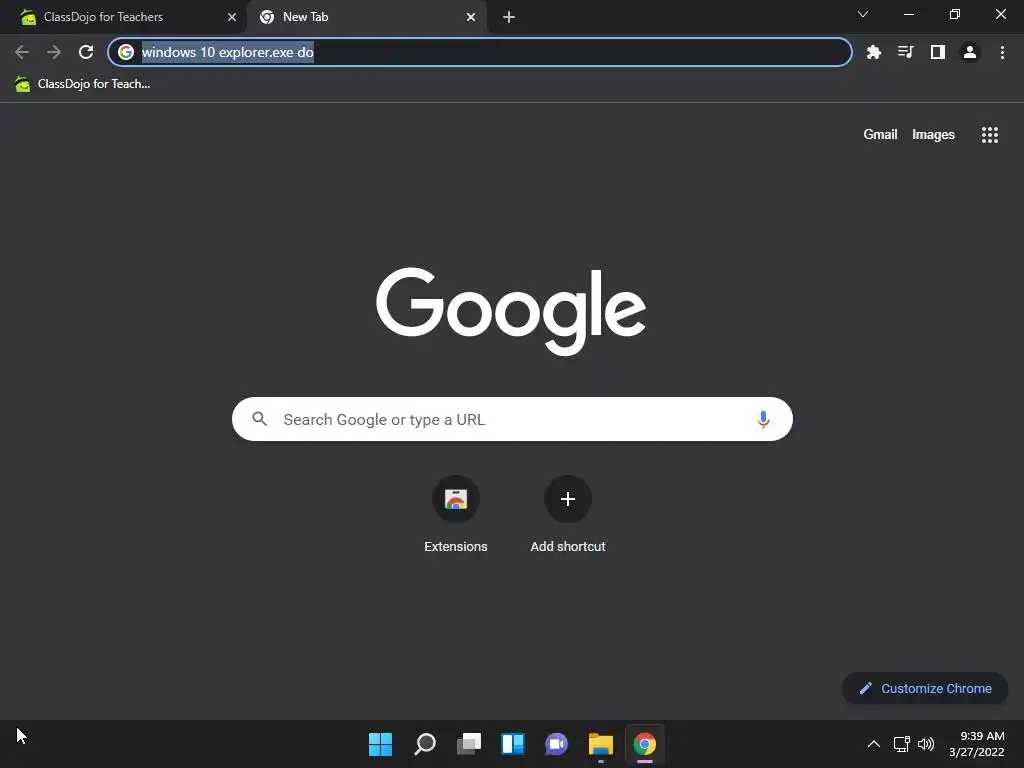Open the Widgets taskbar icon

(513, 744)
